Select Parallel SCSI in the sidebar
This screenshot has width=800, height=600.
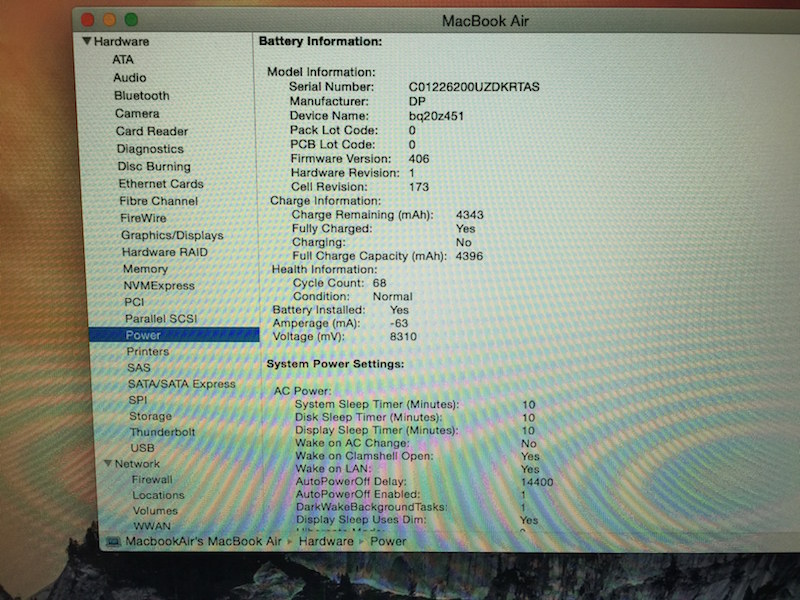click(x=161, y=318)
